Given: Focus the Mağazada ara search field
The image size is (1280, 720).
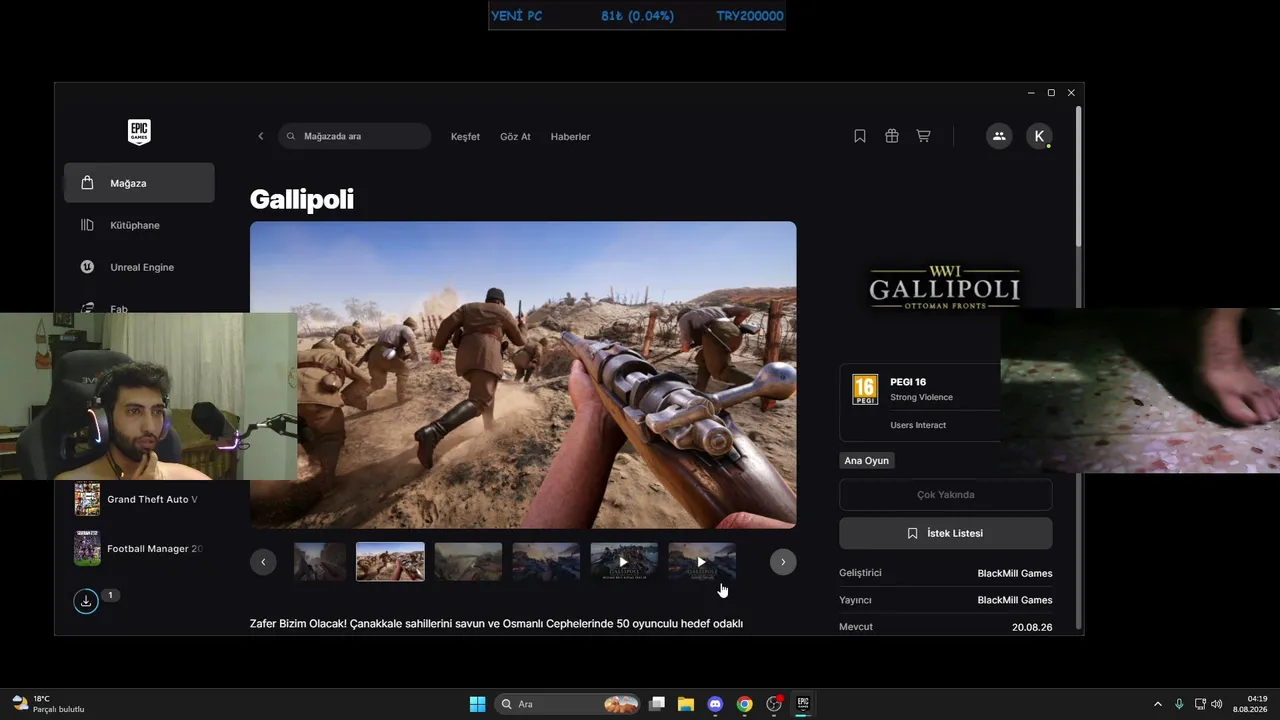Looking at the screenshot, I should [355, 136].
